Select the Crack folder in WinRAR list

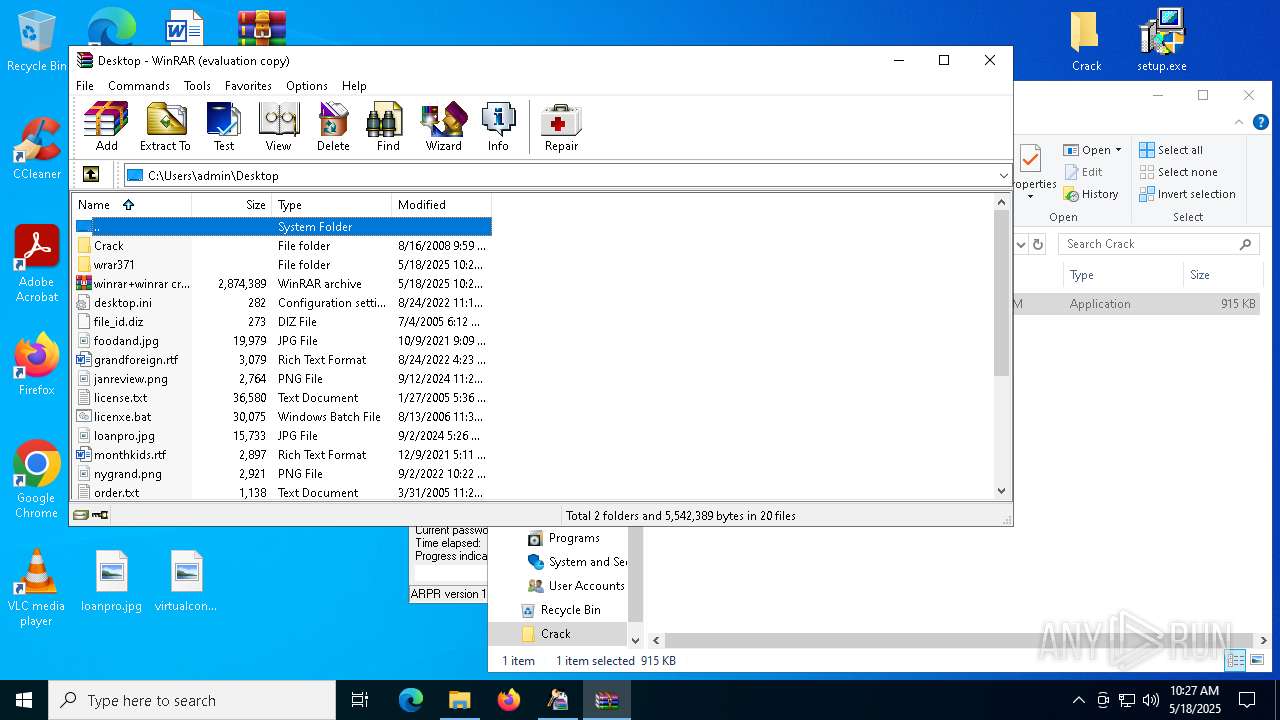(283, 246)
